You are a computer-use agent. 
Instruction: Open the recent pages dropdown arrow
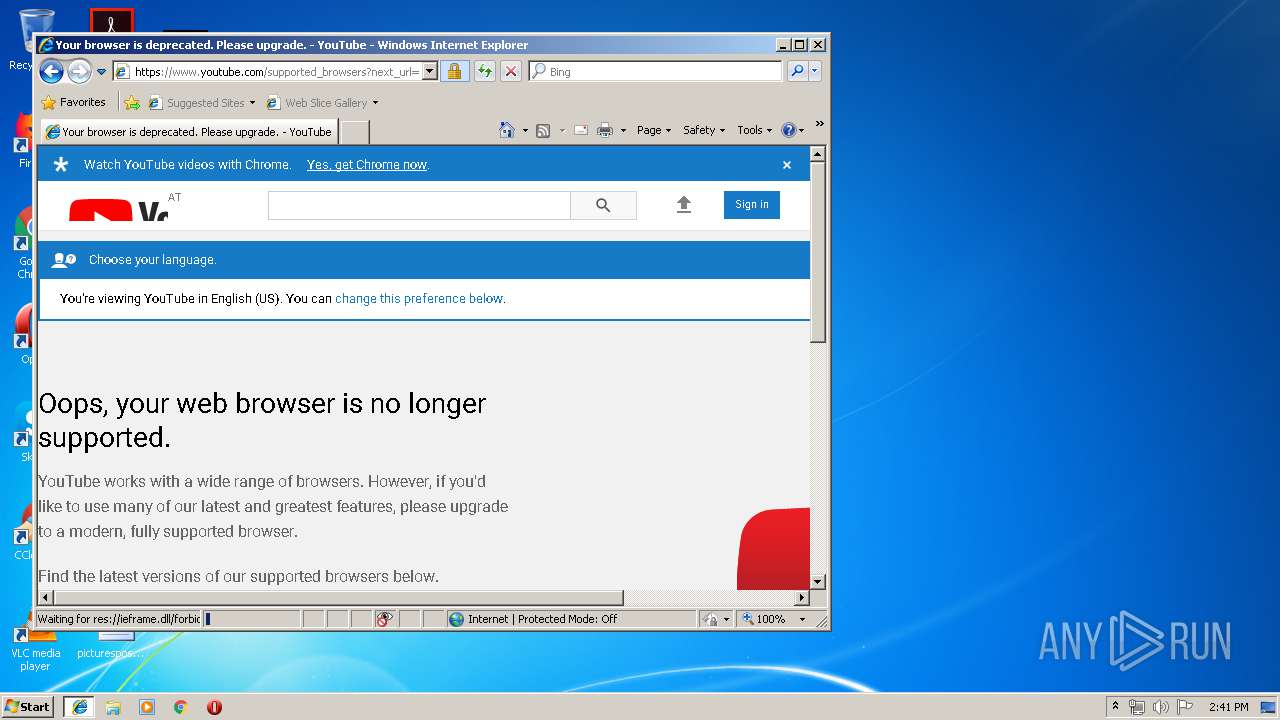pyautogui.click(x=101, y=72)
